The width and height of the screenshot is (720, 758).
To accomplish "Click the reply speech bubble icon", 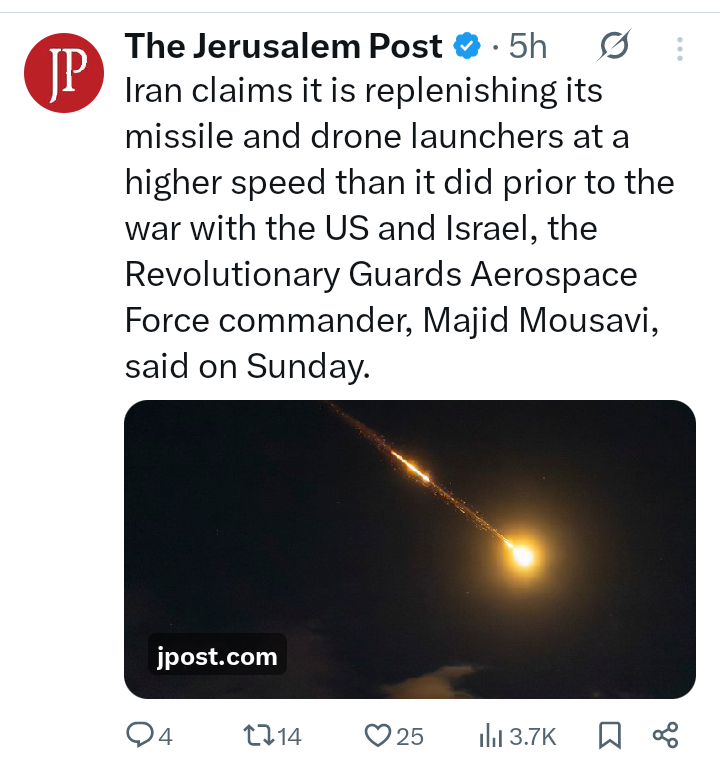I will point(140,736).
